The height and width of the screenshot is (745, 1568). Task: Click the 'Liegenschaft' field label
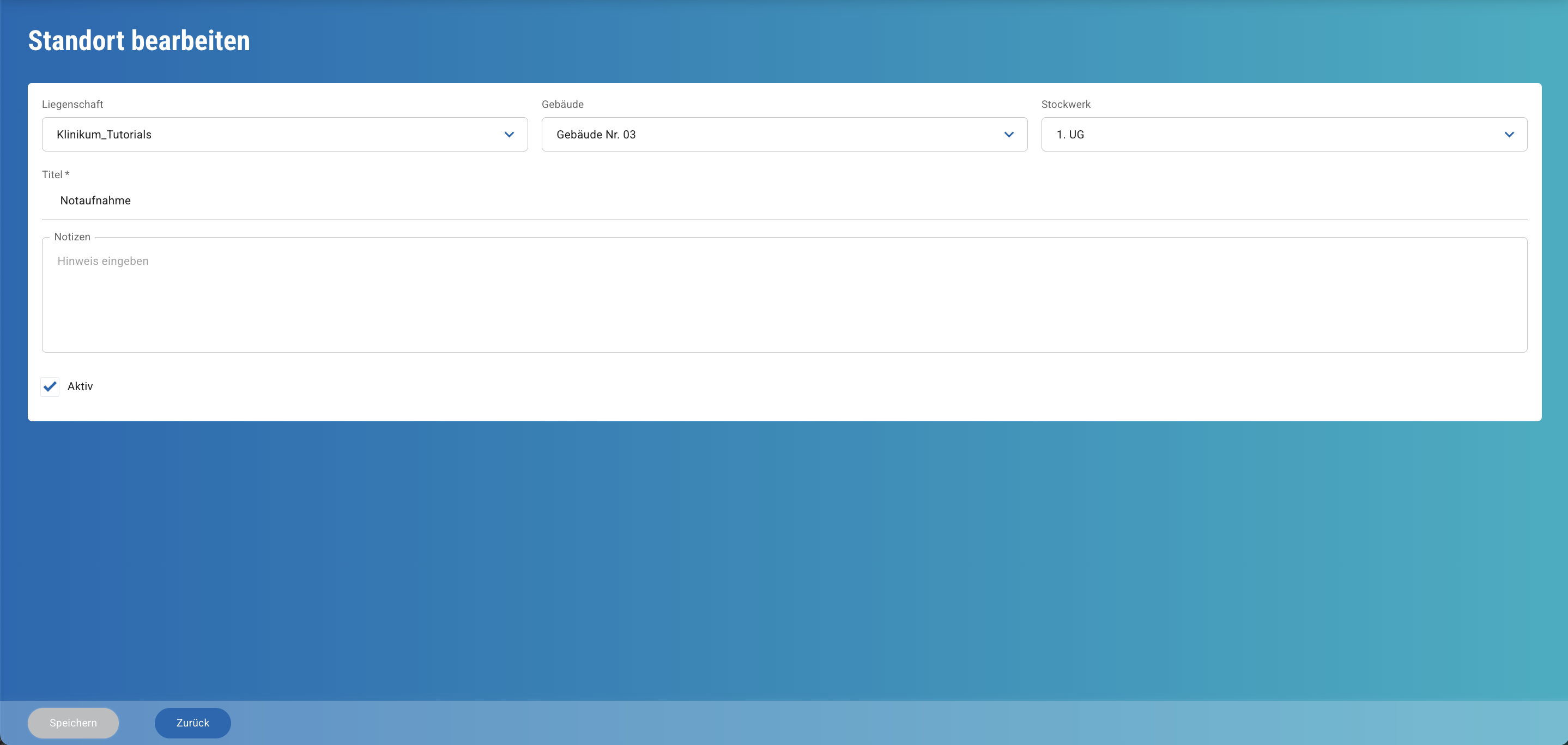(72, 105)
